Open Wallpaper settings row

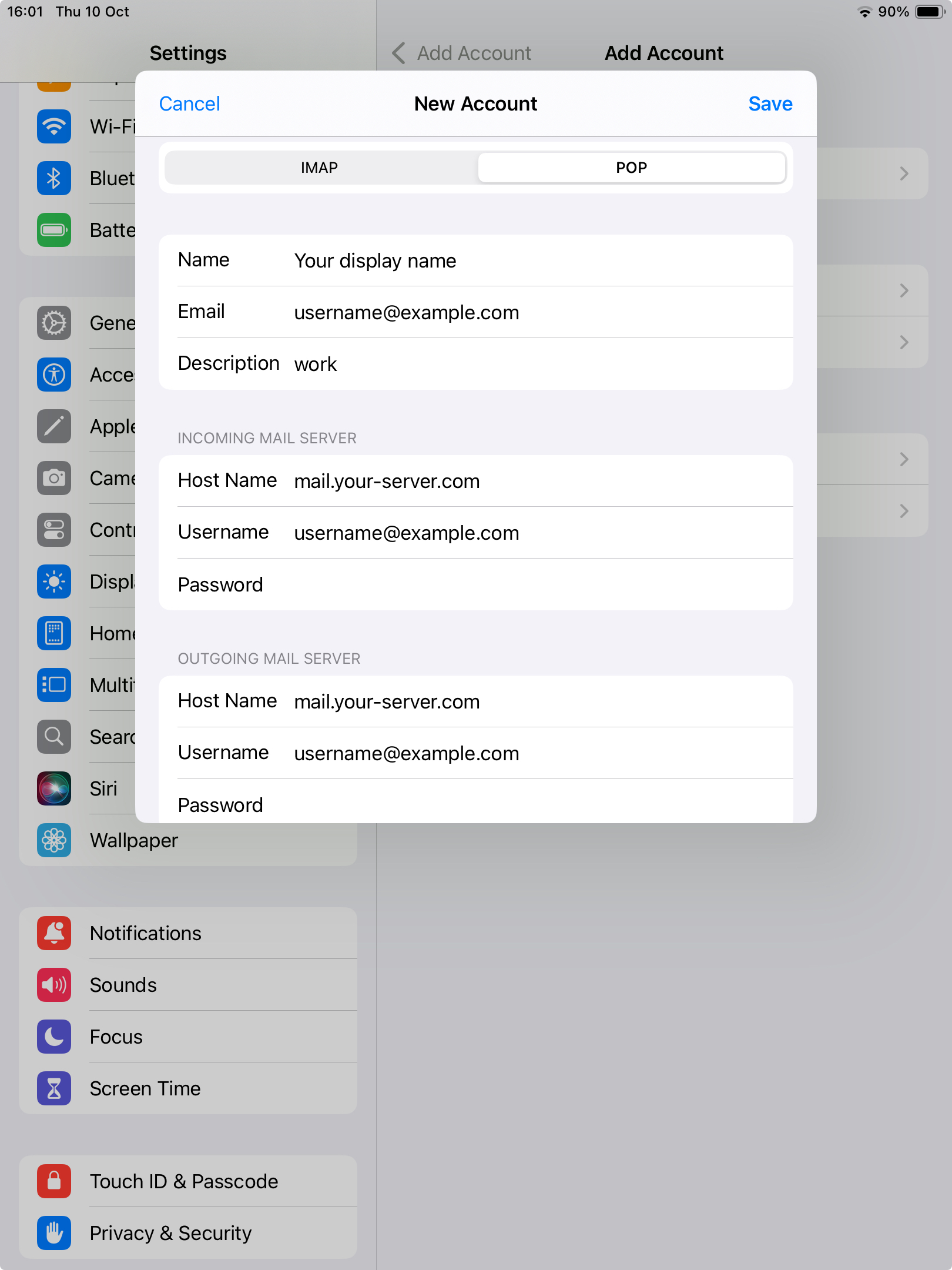click(188, 840)
